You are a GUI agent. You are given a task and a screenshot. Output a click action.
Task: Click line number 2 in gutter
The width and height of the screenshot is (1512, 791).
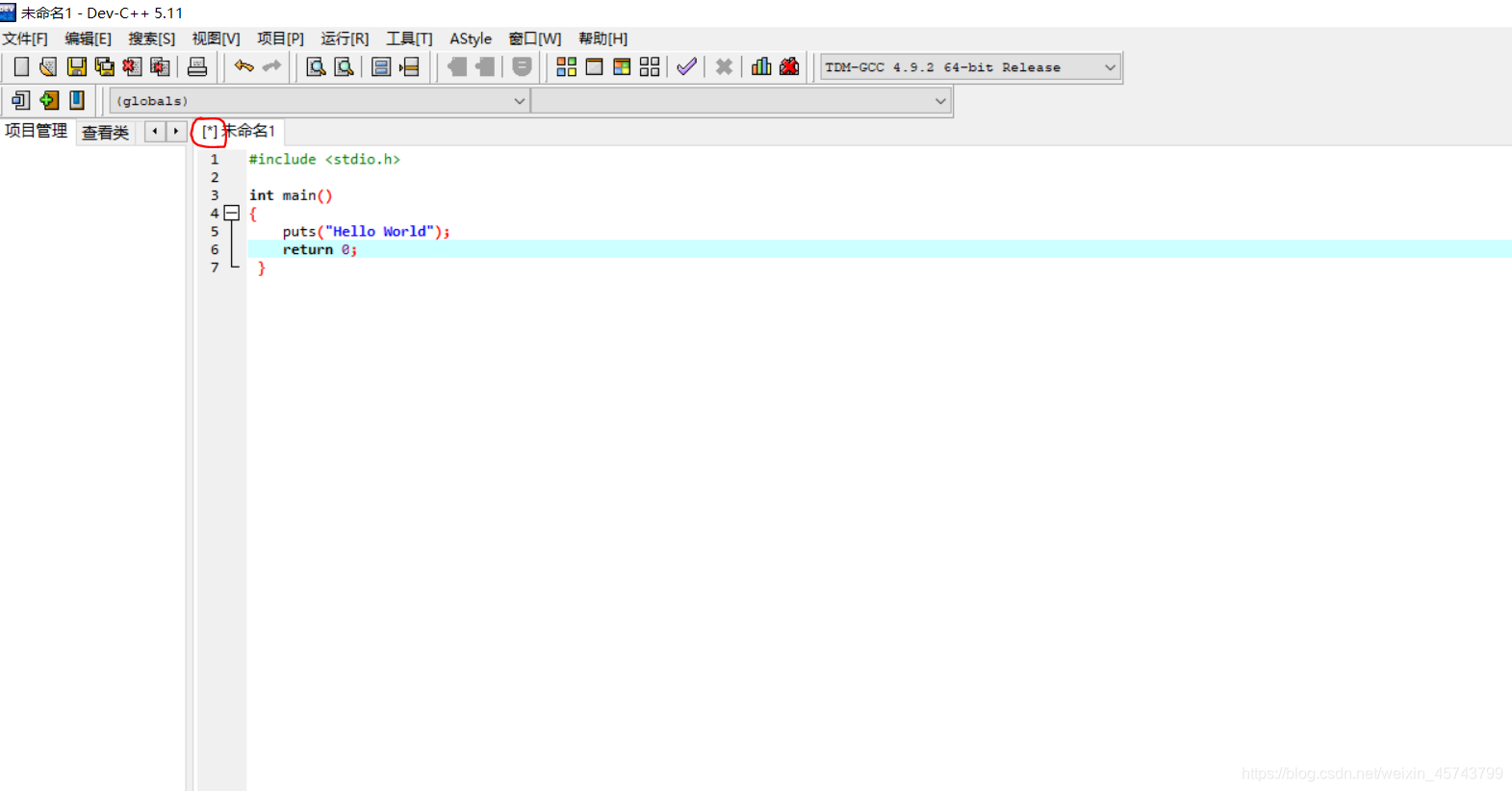coord(215,178)
